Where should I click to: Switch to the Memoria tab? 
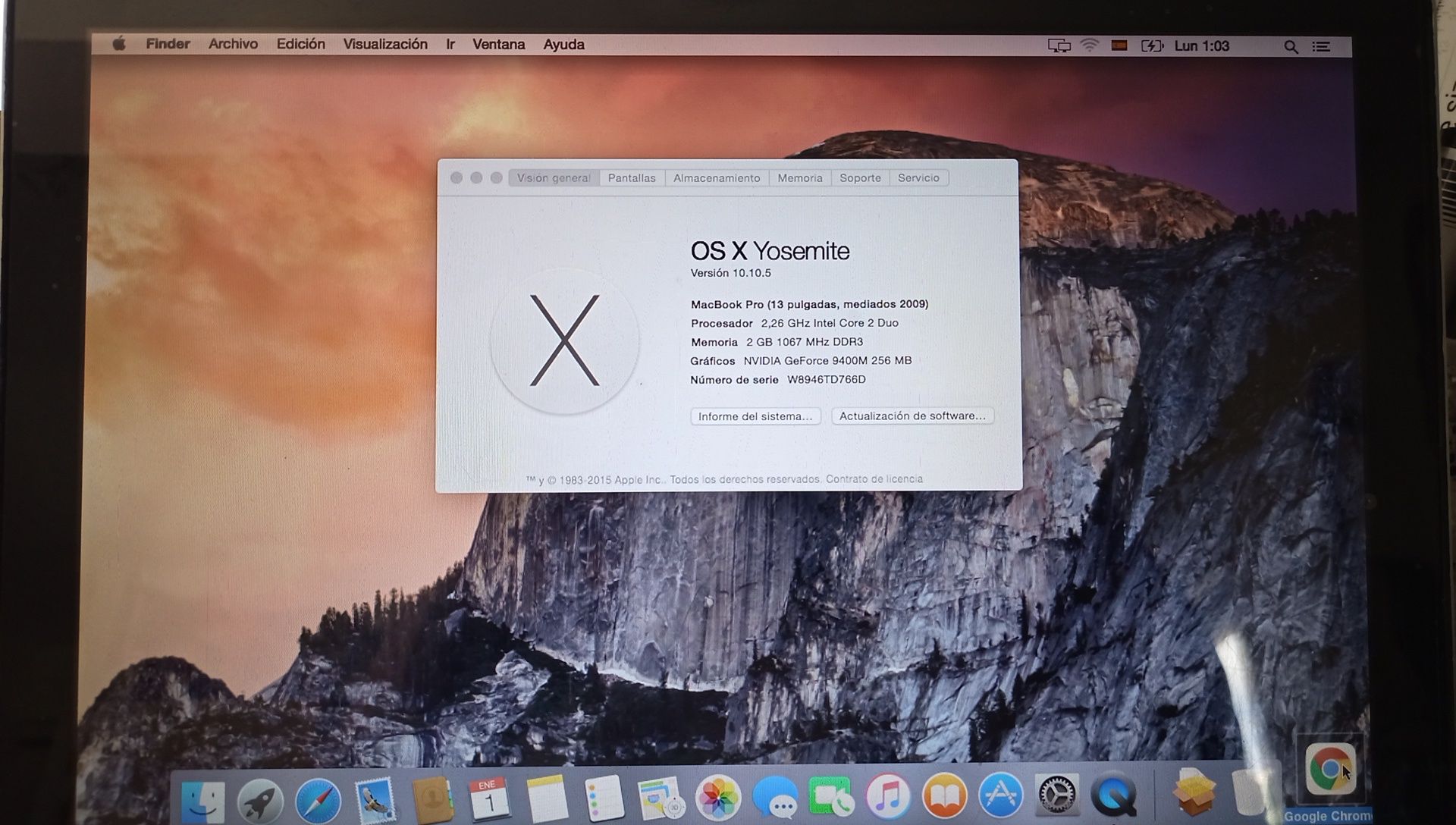pos(799,177)
